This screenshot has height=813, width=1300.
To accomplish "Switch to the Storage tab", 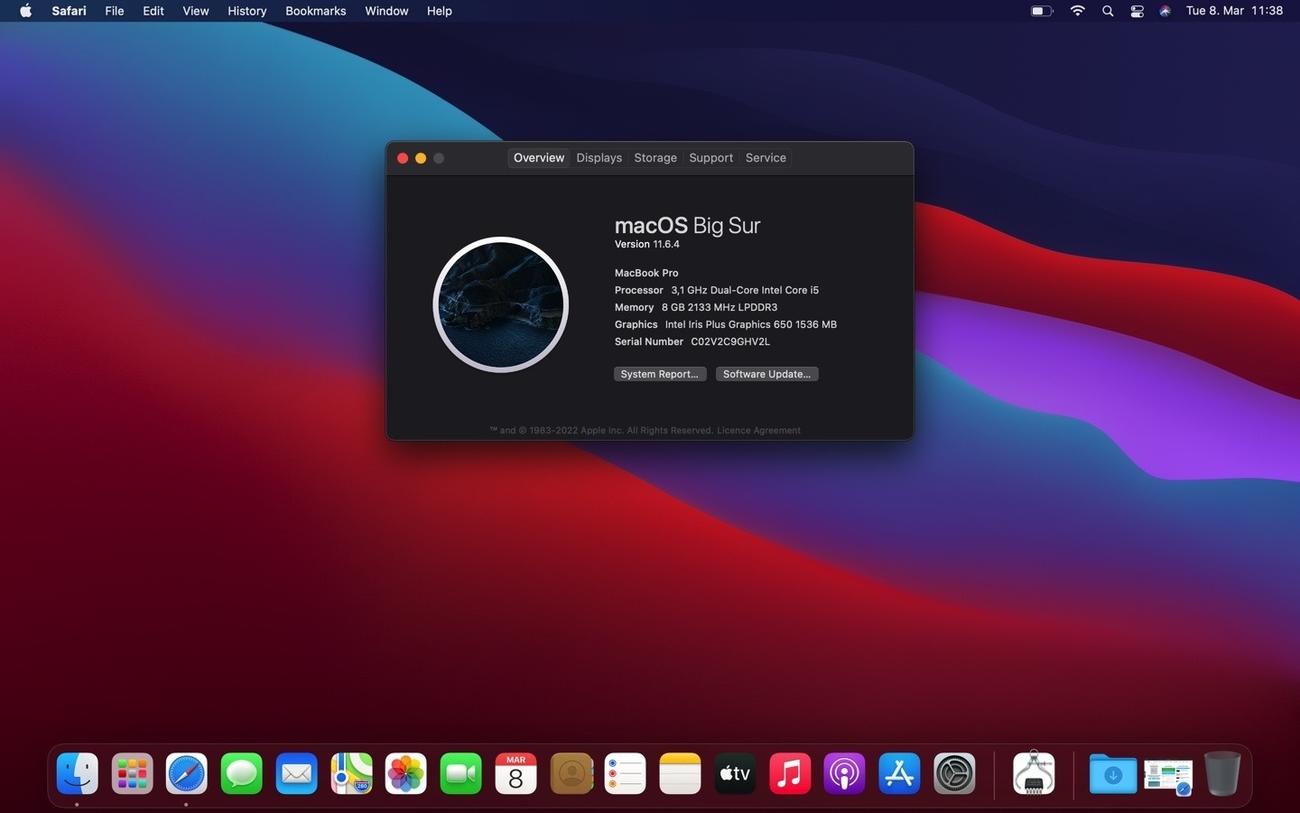I will click(x=655, y=158).
